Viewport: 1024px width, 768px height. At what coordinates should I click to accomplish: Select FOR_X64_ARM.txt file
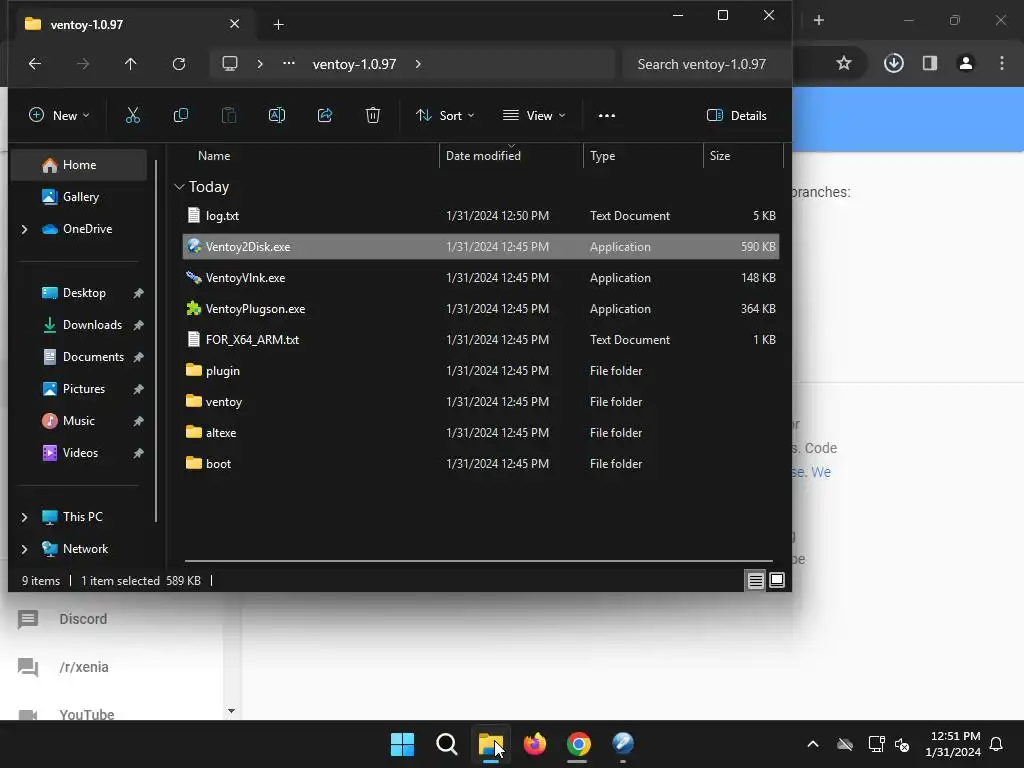pos(481,340)
